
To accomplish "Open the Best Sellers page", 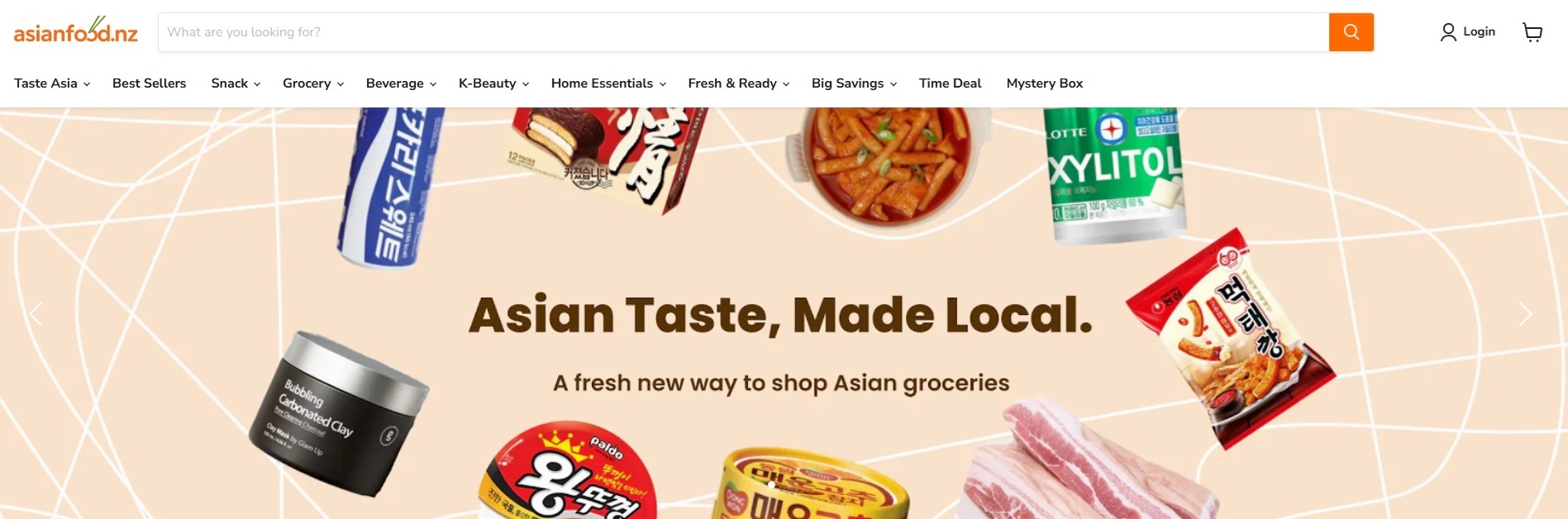I will 149,83.
